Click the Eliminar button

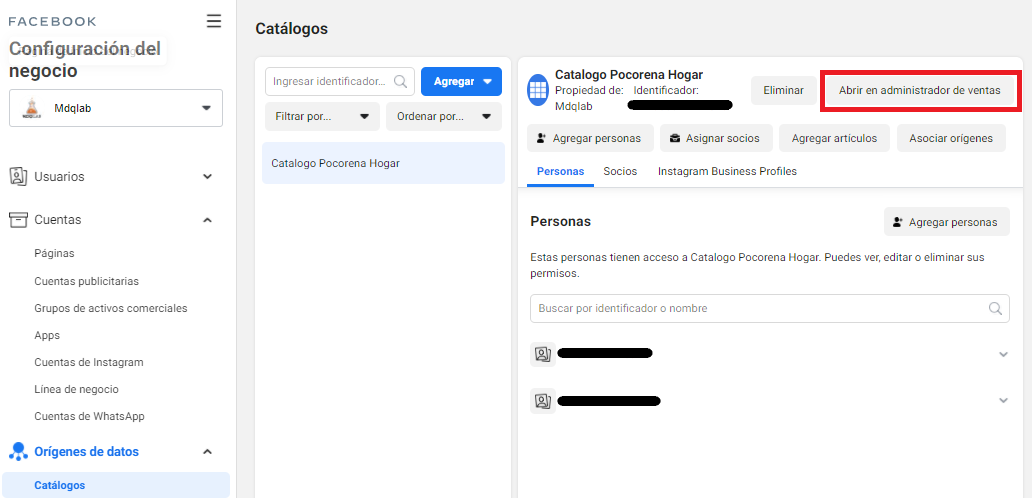click(783, 91)
